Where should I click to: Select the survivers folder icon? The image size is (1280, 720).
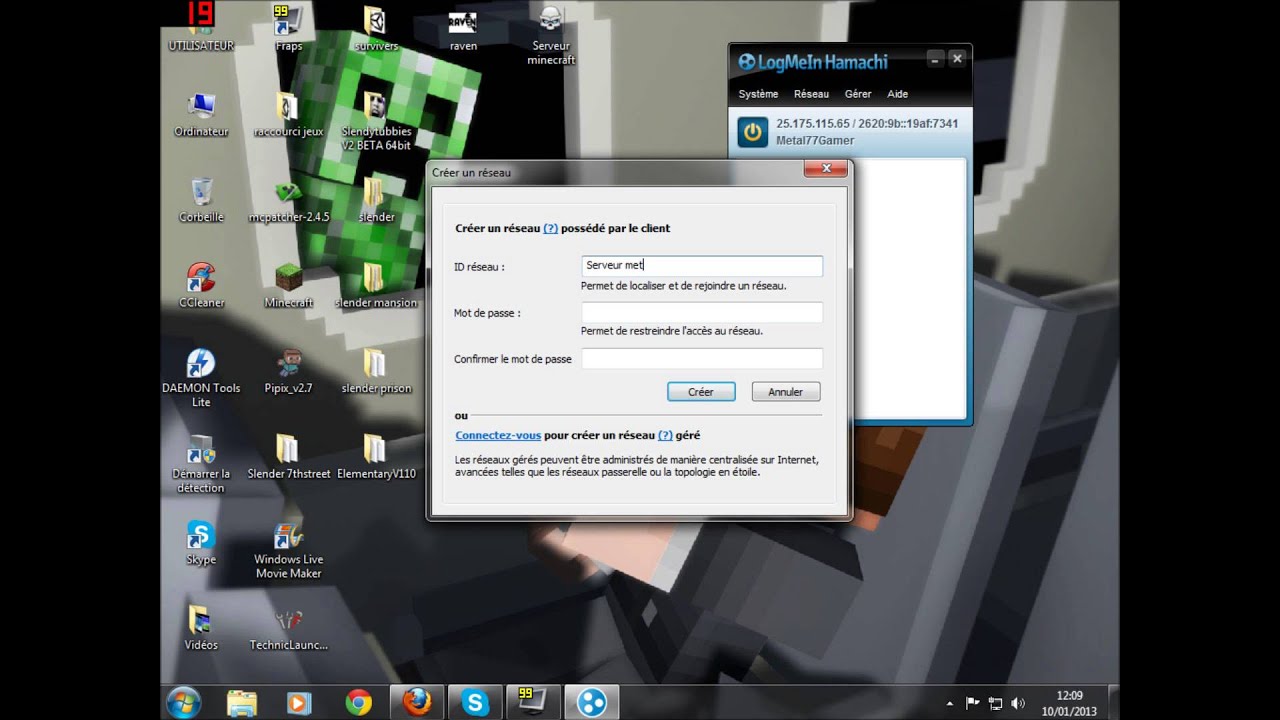(x=376, y=28)
